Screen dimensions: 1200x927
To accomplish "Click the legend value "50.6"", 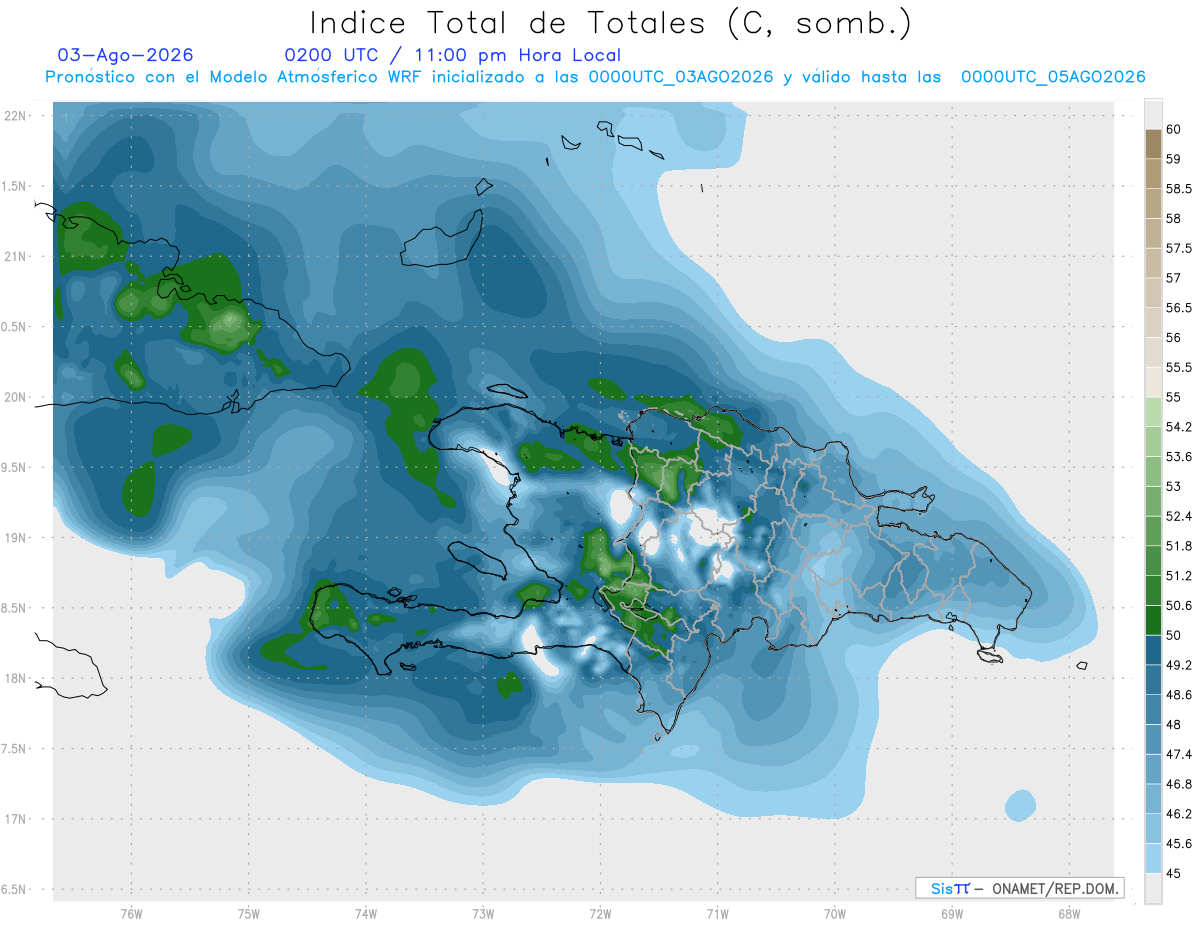I will point(1178,606).
